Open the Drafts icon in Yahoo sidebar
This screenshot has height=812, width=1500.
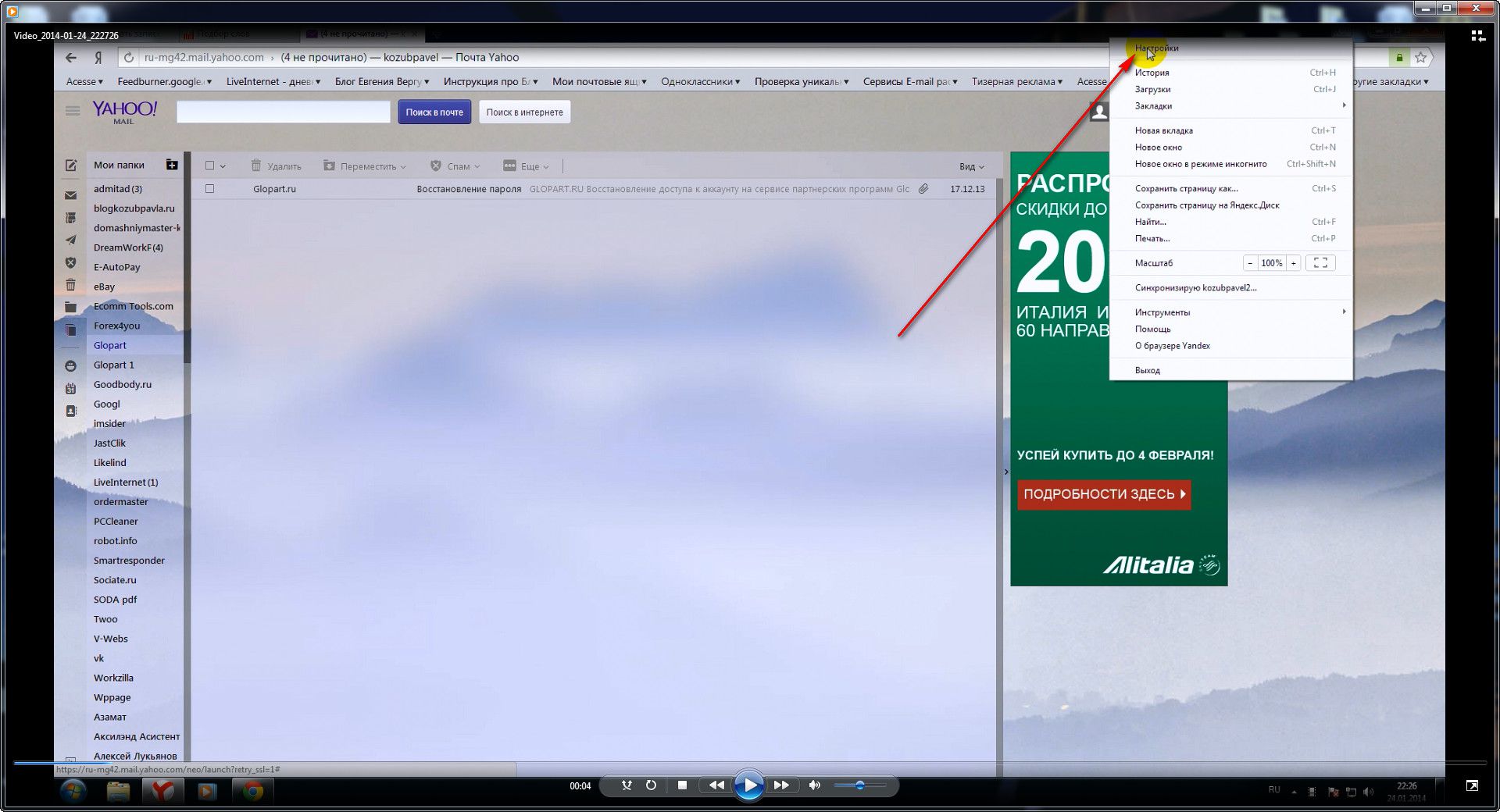tap(71, 218)
